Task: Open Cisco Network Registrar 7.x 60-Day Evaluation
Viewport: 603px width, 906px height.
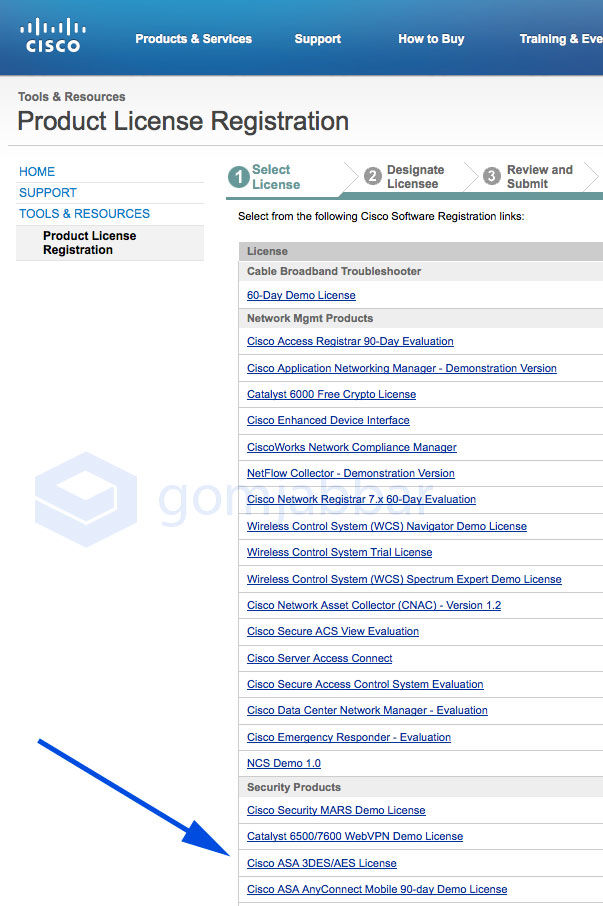Action: coord(362,499)
